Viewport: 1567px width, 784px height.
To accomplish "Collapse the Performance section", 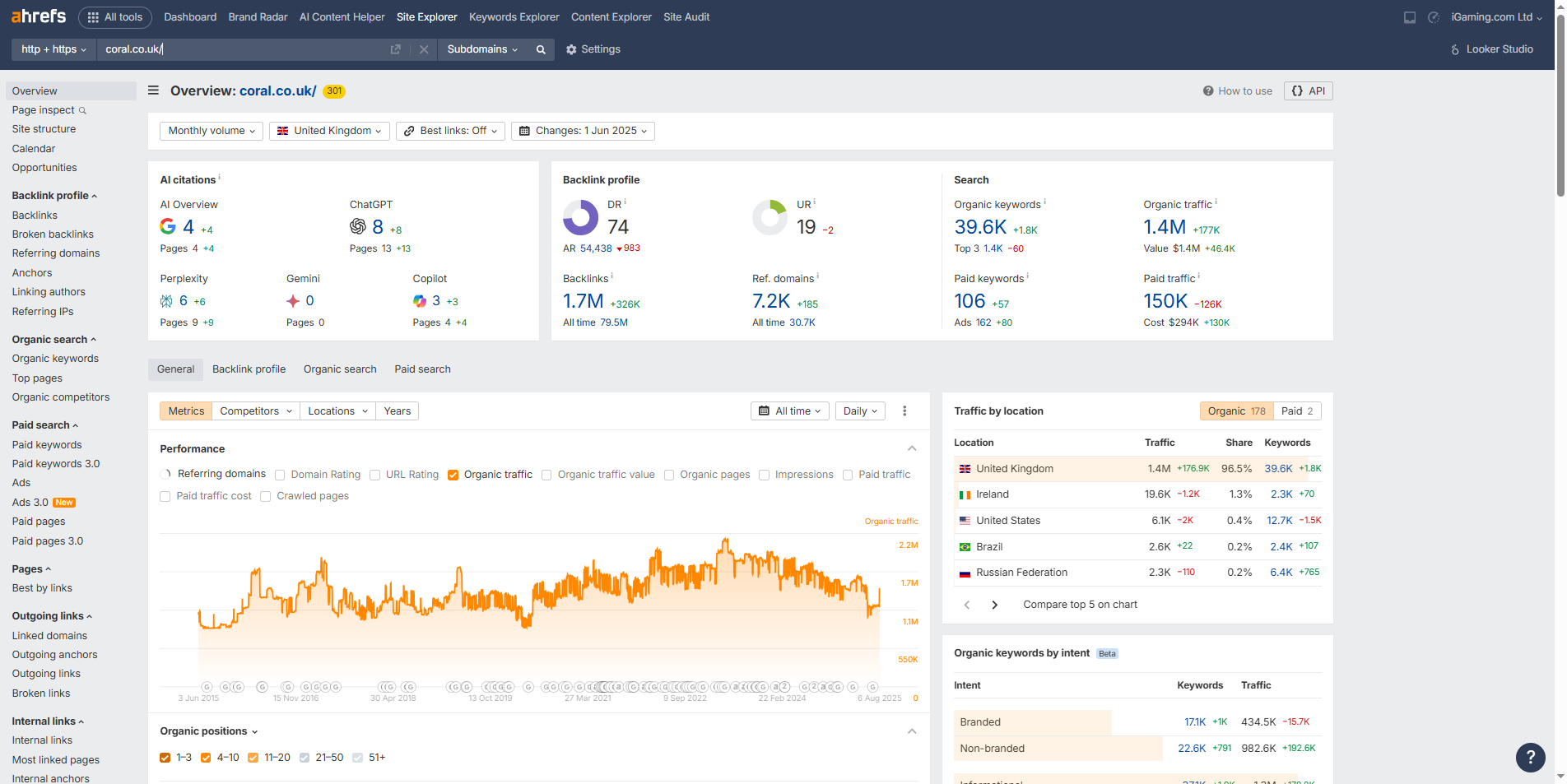I will 912,448.
